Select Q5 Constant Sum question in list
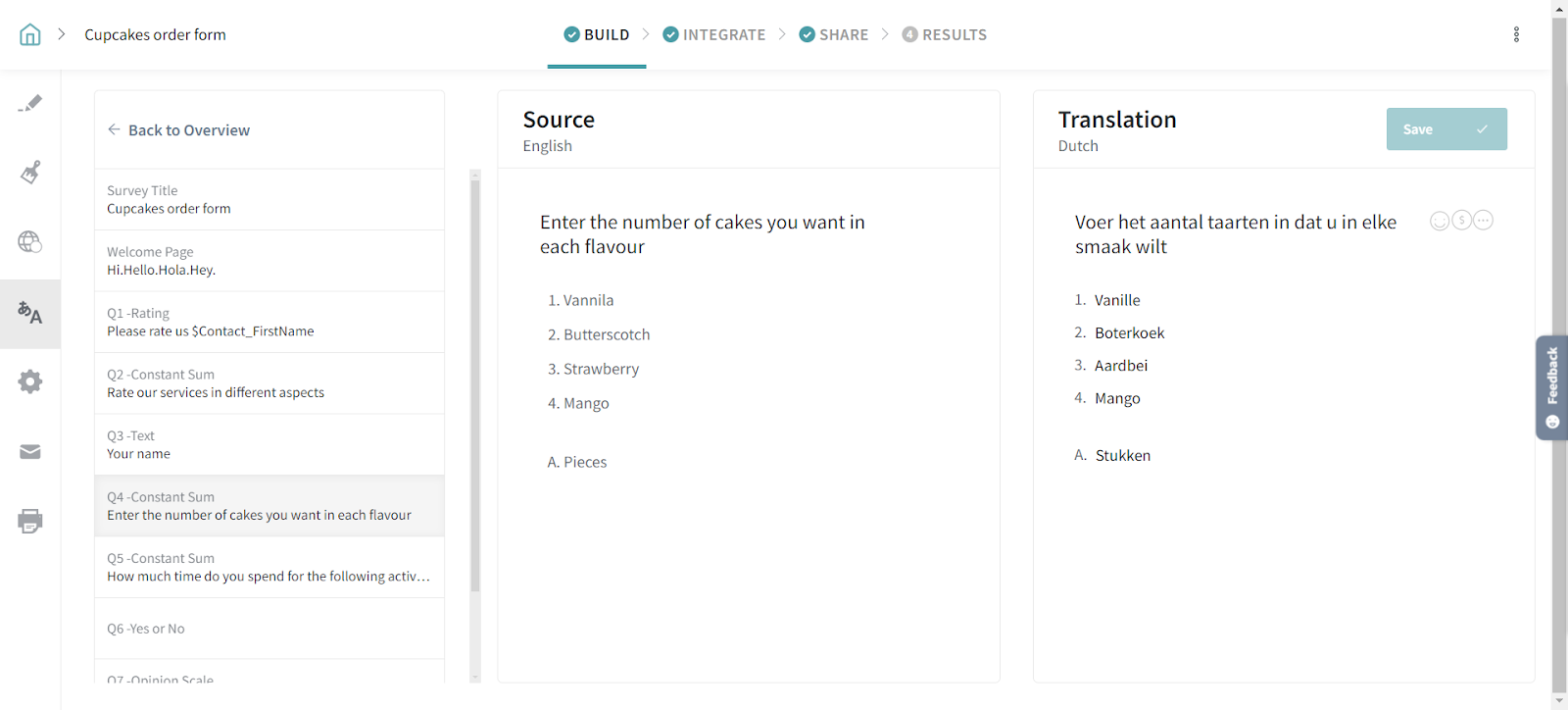 point(269,568)
